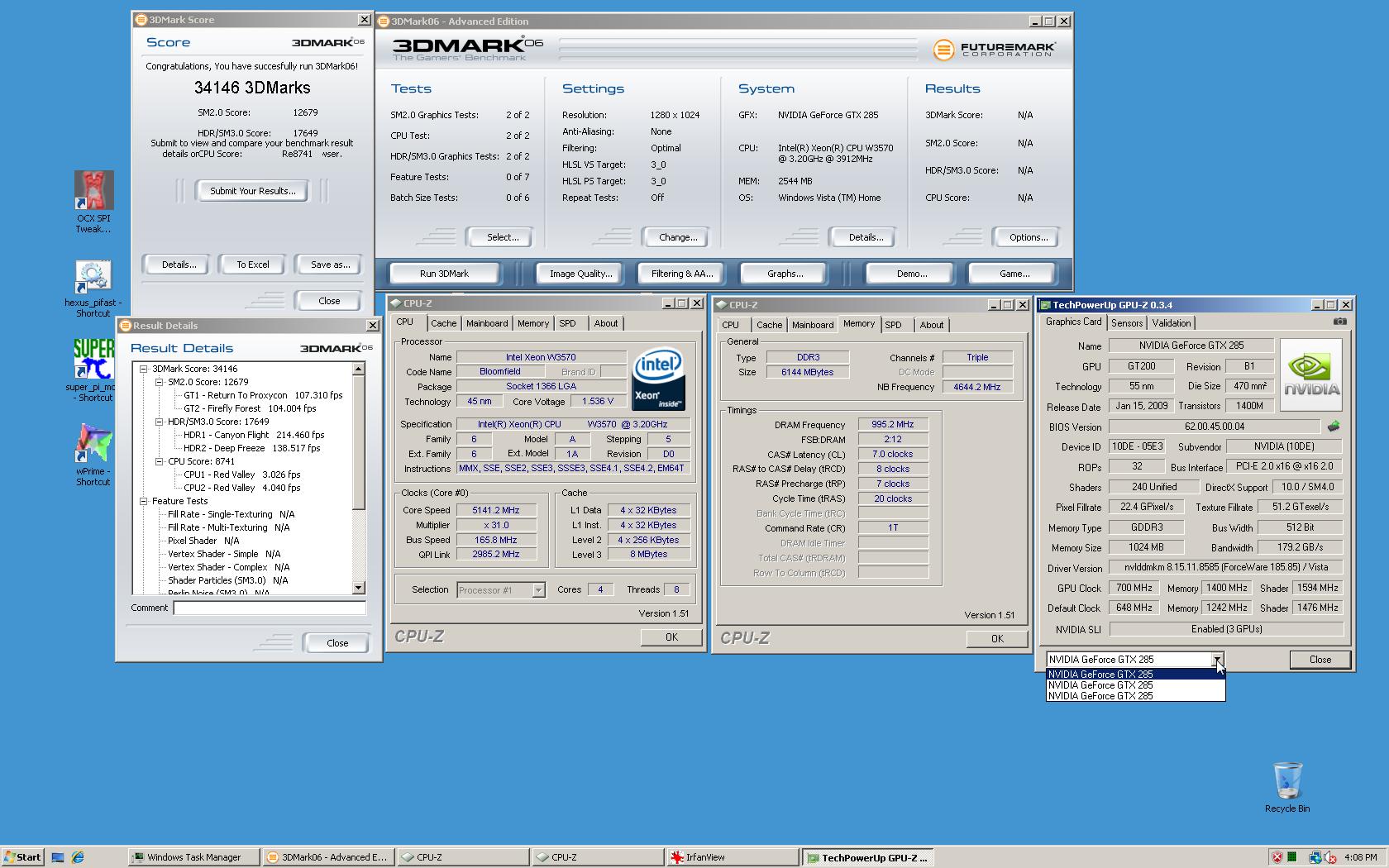
Task: Click the NVIDIA SLI Enabled (3 GPUs) field
Action: [x=1226, y=629]
